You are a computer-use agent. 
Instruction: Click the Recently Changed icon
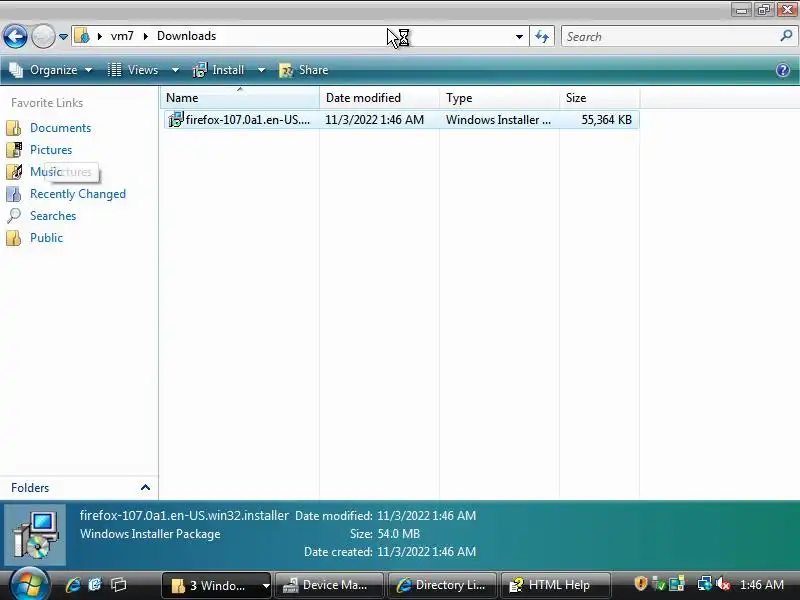pos(14,194)
